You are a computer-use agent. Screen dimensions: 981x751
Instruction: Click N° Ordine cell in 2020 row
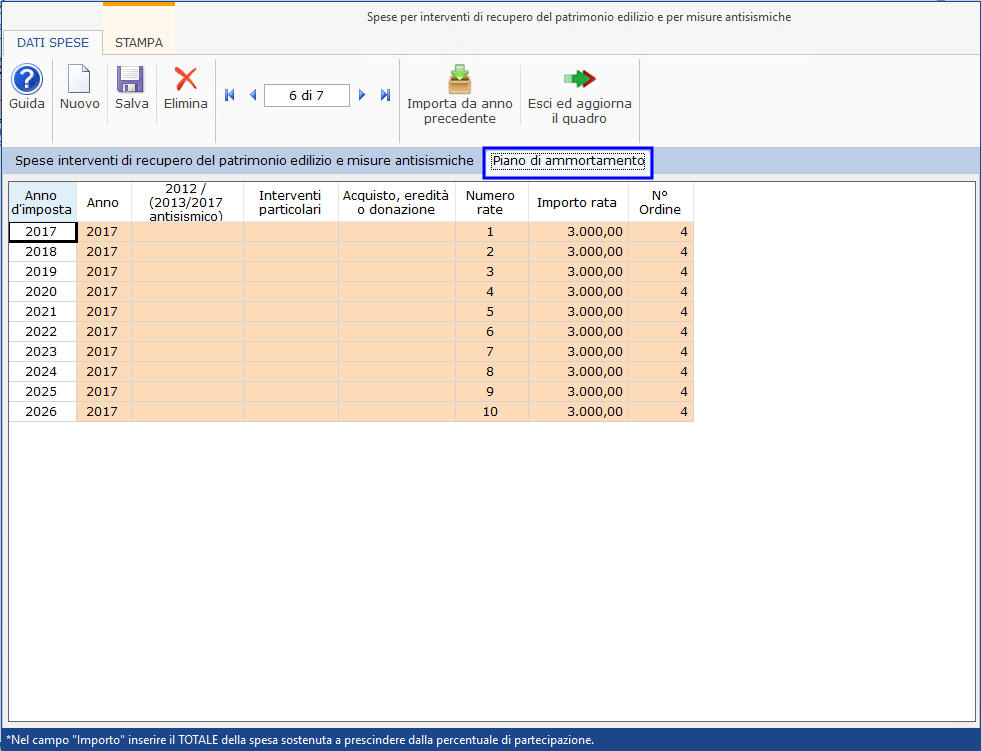pyautogui.click(x=661, y=292)
